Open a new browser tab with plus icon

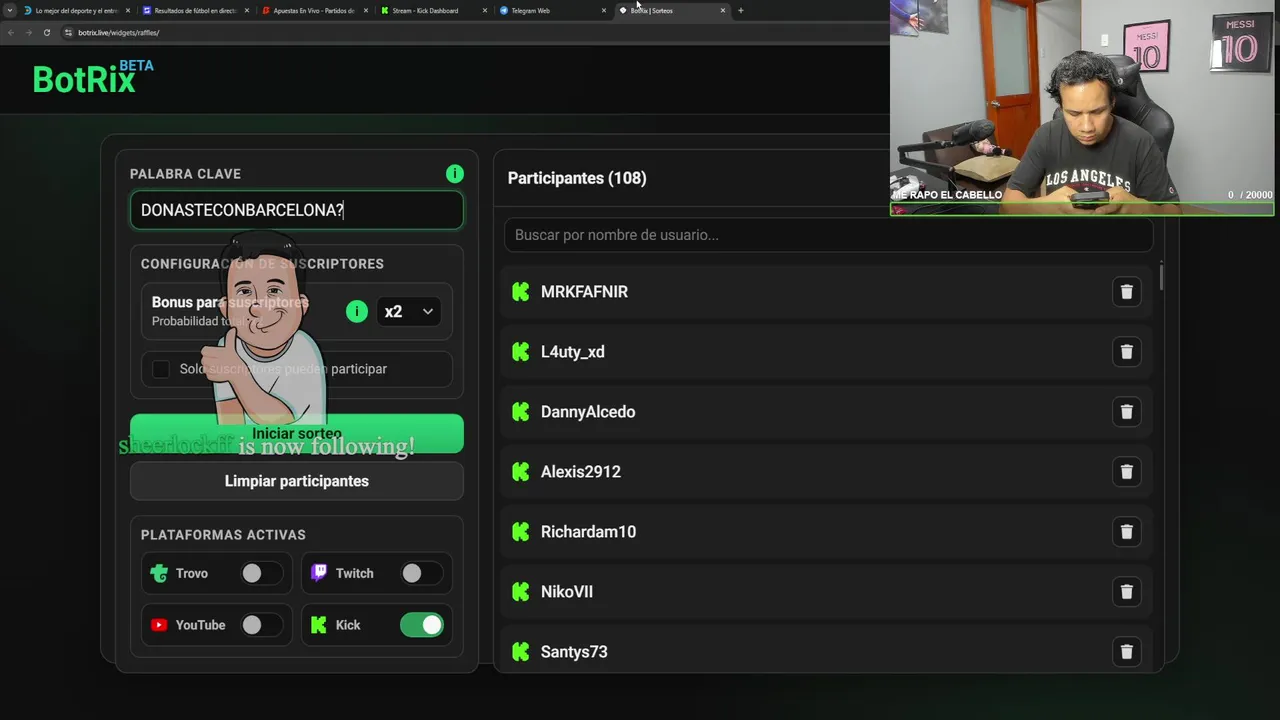point(741,10)
